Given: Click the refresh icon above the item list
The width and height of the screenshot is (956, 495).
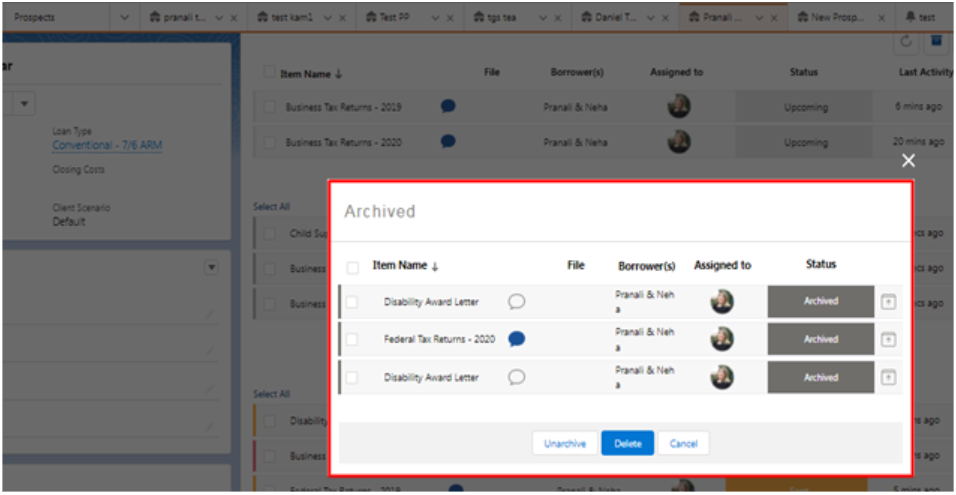Looking at the screenshot, I should (x=905, y=41).
